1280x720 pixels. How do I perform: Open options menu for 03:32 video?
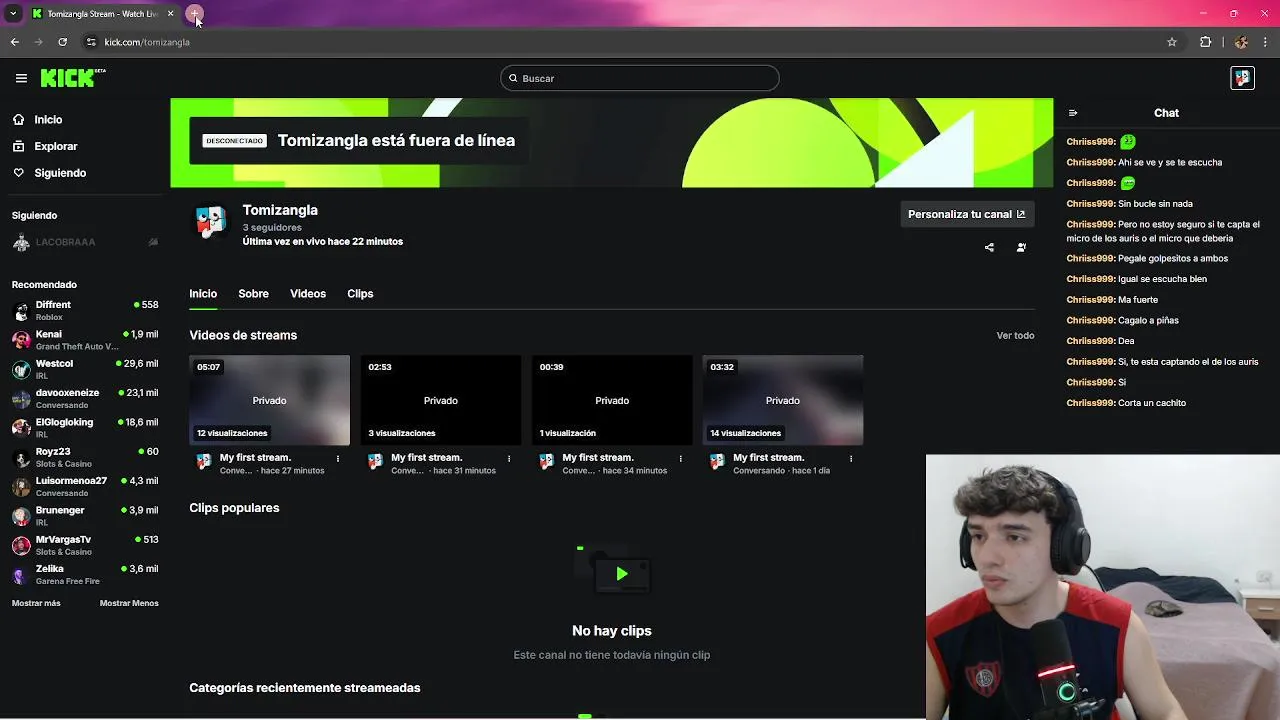coord(851,458)
